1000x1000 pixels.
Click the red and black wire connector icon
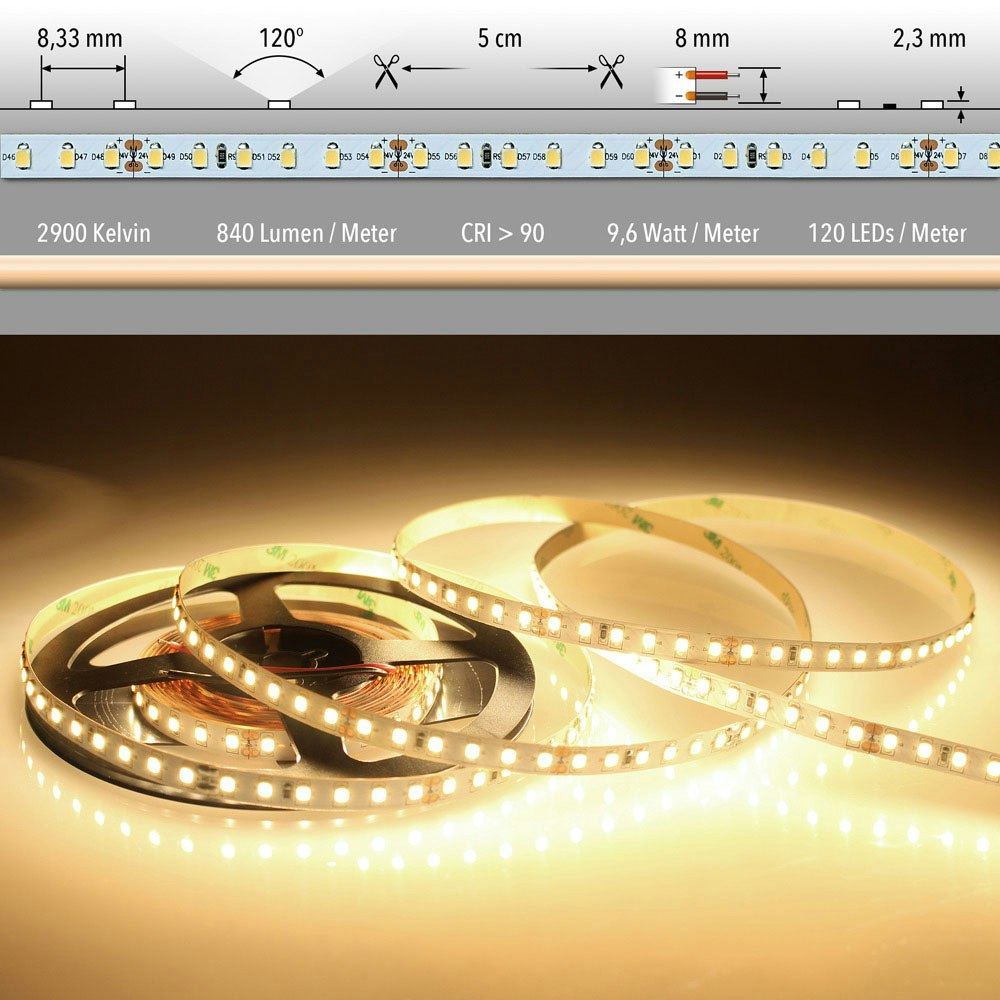point(697,85)
